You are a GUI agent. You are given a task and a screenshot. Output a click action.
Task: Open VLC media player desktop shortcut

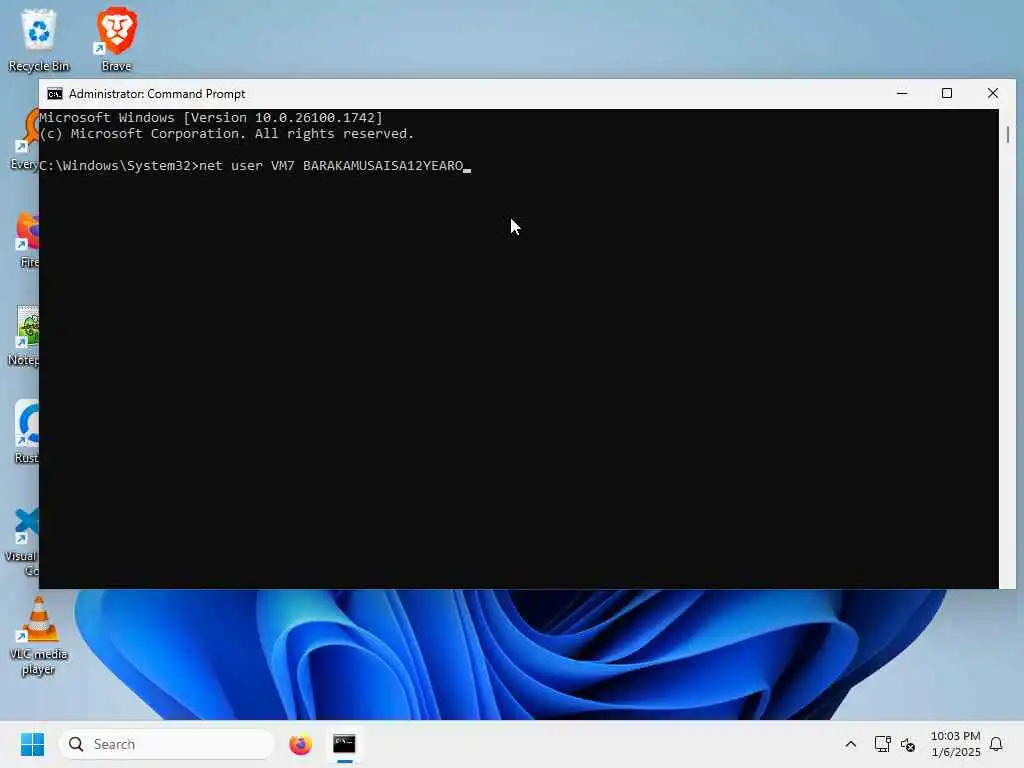39,637
